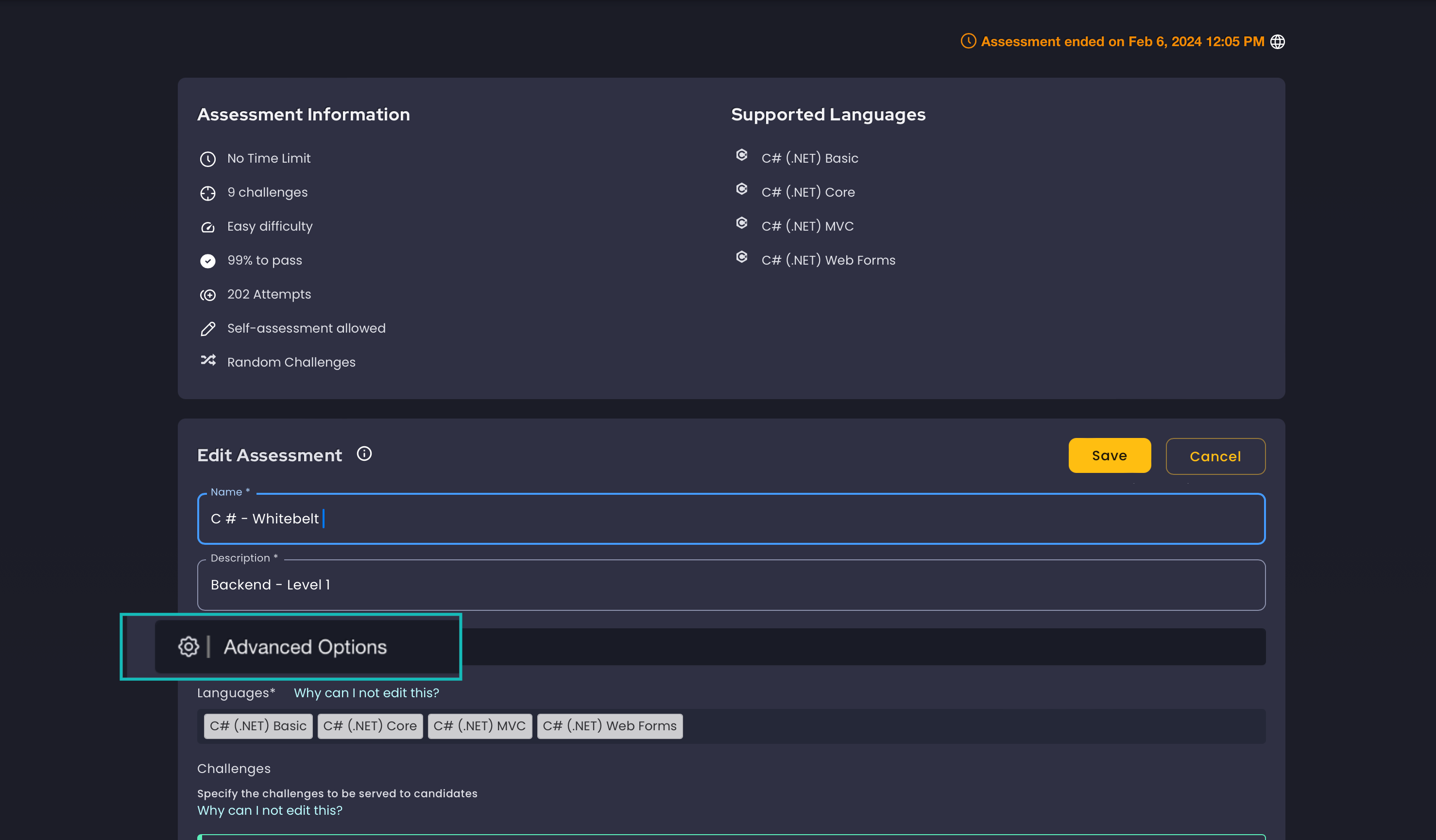1436x840 pixels.
Task: Expand the Advanced Options section
Action: (x=710, y=646)
